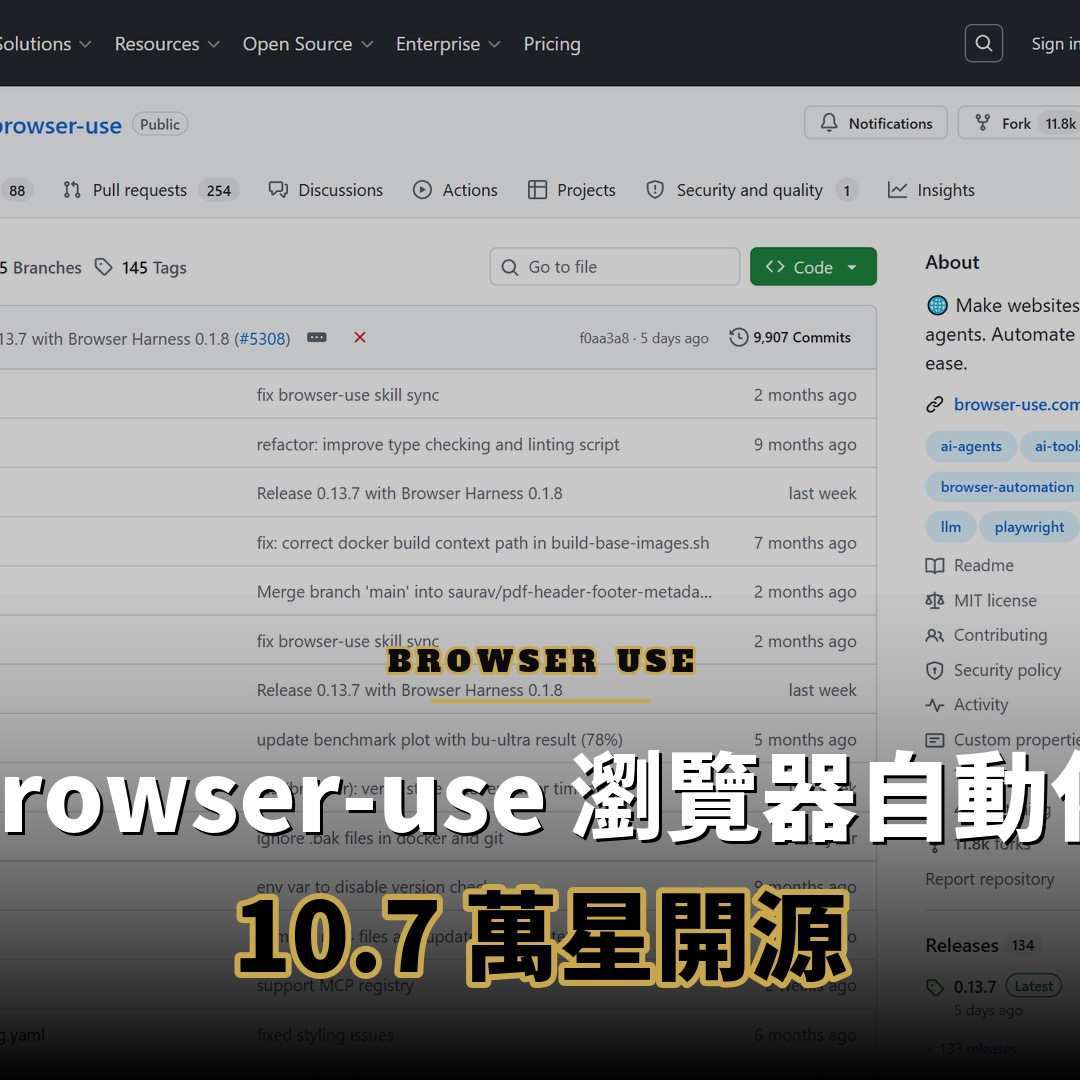Click the bell icon in Notifications button
1080x1080 pixels.
pos(829,123)
